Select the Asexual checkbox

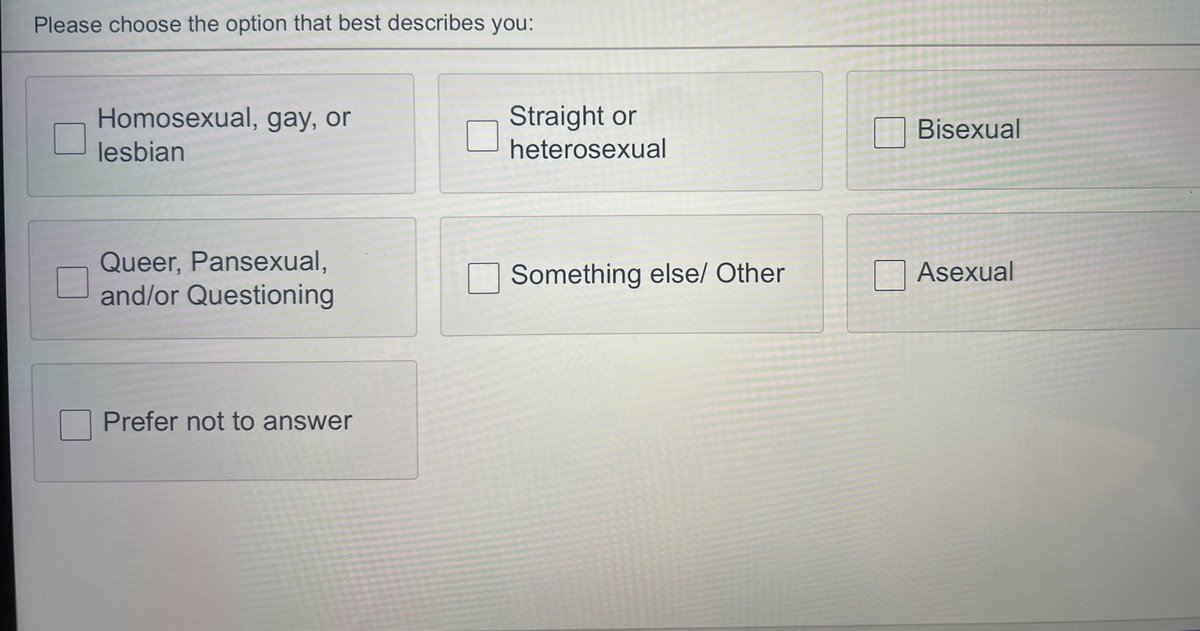tap(888, 275)
